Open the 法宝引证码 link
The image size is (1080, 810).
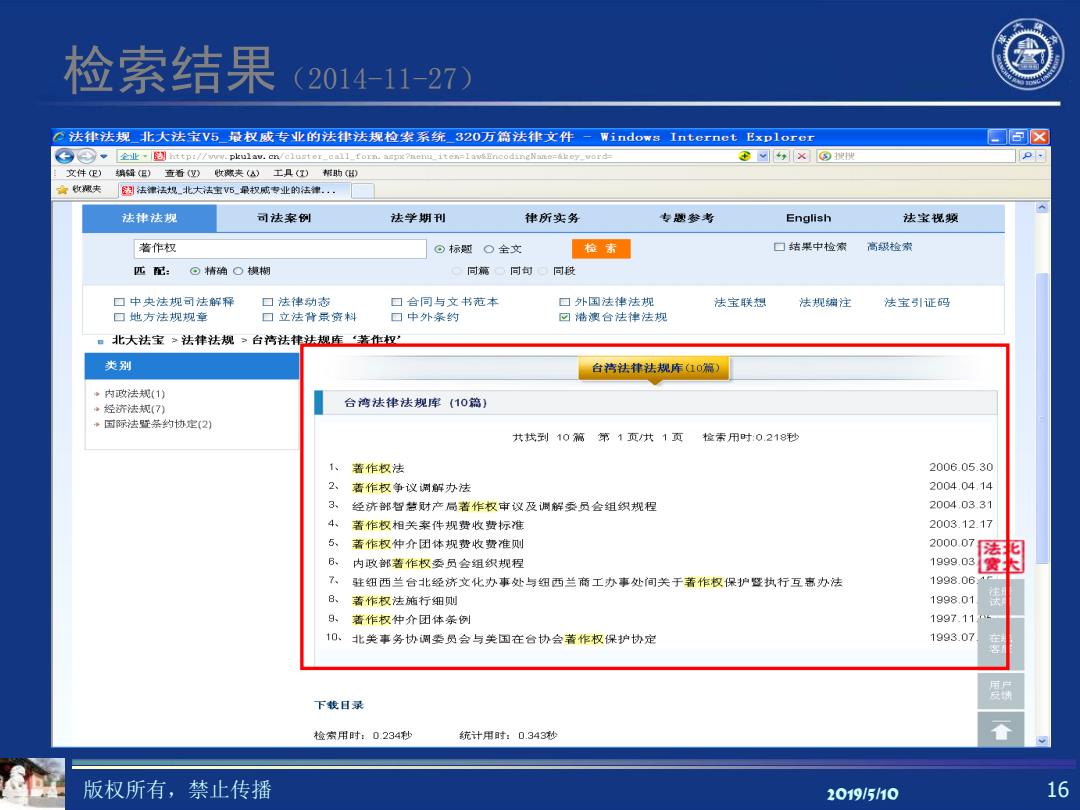click(x=917, y=302)
